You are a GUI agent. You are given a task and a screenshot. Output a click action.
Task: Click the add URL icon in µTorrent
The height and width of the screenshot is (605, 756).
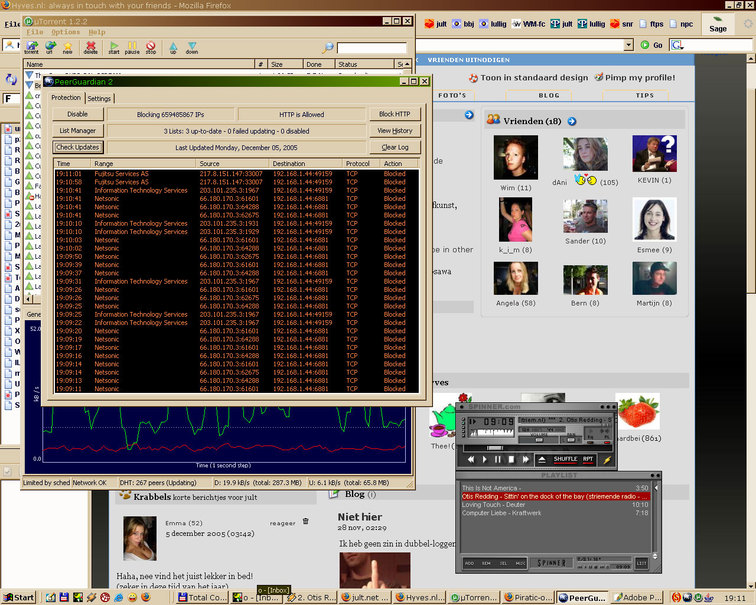pos(50,47)
